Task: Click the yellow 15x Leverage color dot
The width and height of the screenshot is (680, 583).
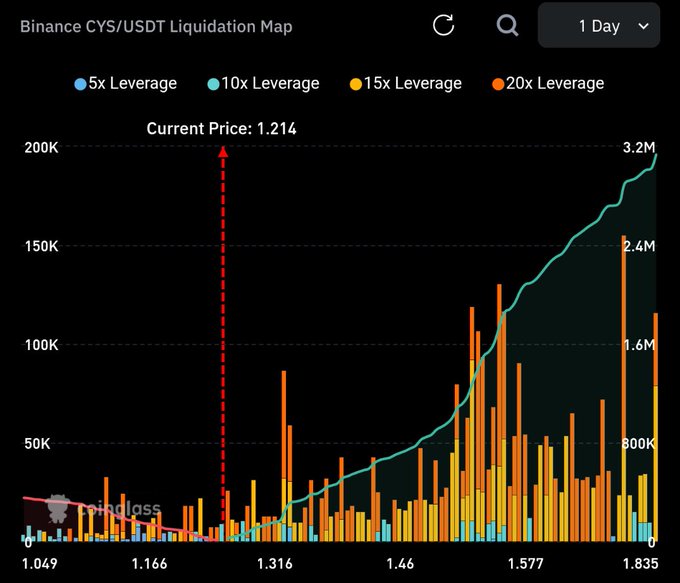Action: (356, 84)
